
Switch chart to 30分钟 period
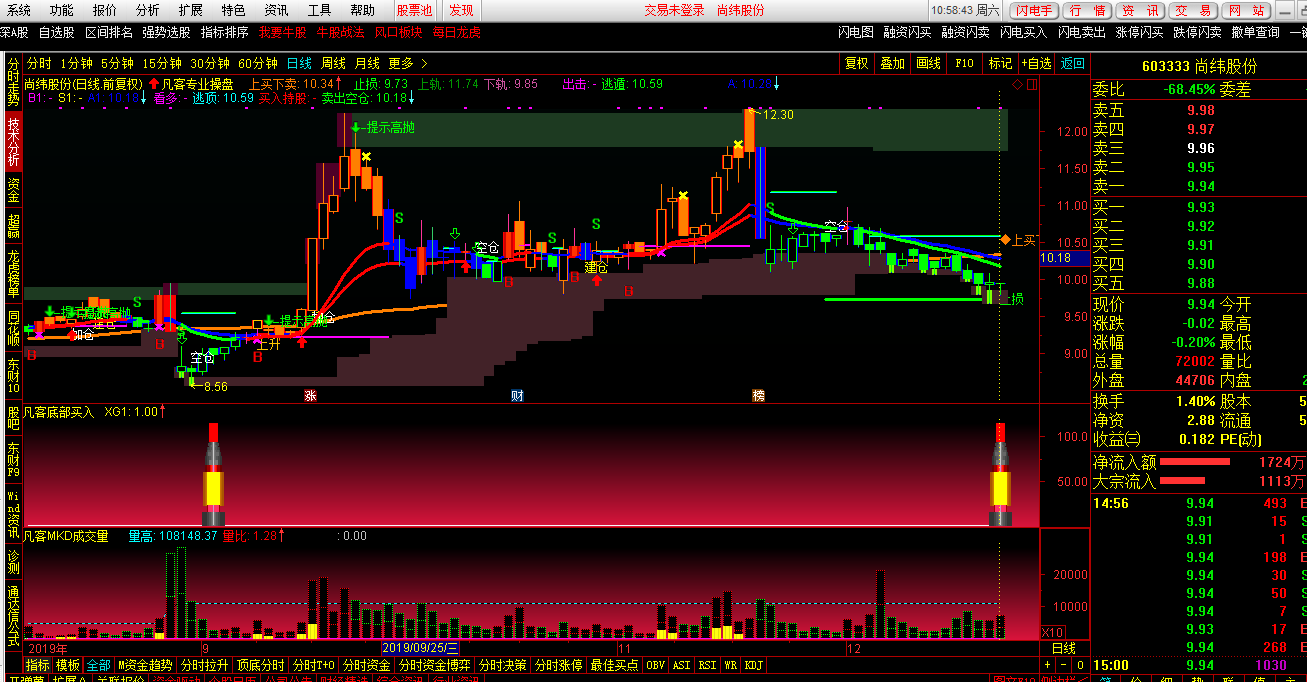[210, 63]
